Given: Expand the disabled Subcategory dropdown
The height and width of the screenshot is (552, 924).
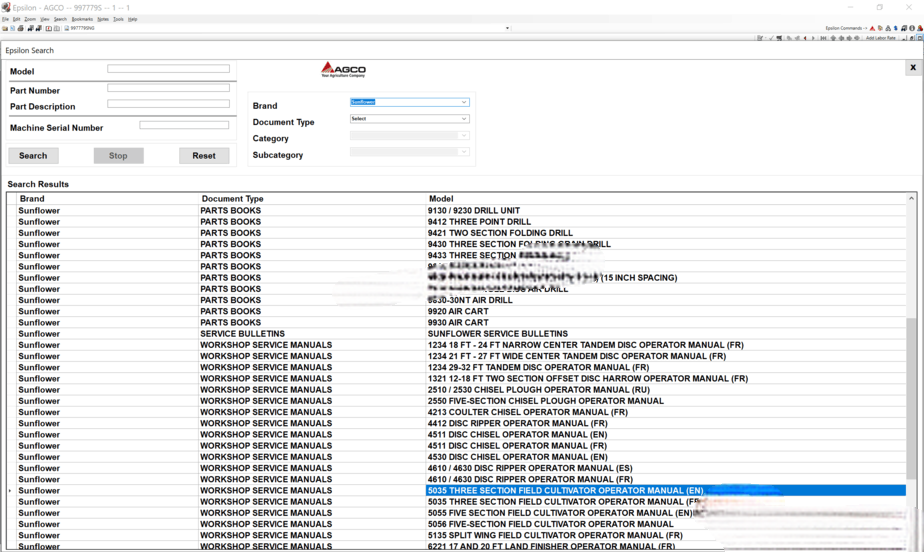Looking at the screenshot, I should [464, 151].
